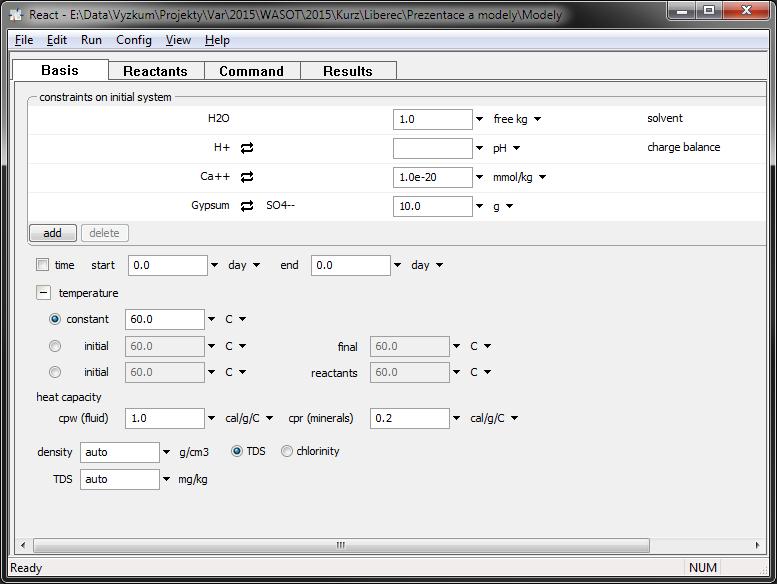Click the time end field
The image size is (777, 584).
point(350,265)
